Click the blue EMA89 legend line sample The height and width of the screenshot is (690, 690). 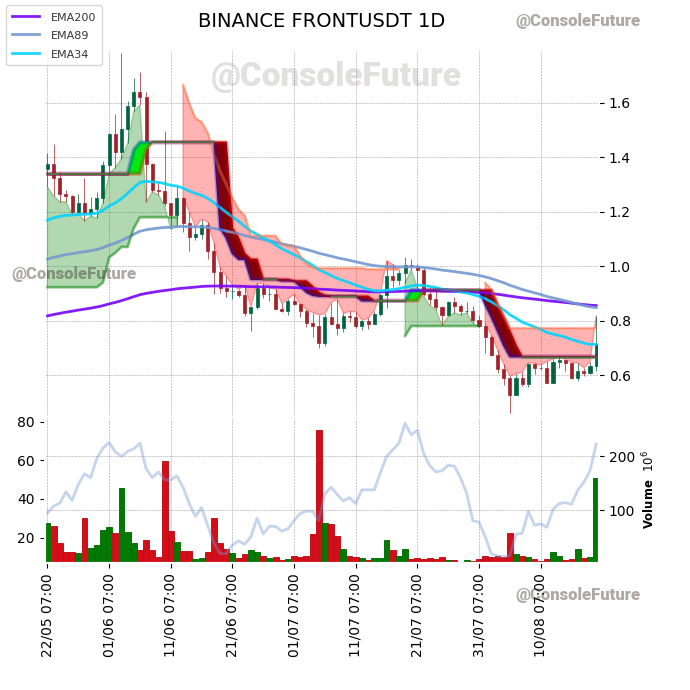(26, 35)
